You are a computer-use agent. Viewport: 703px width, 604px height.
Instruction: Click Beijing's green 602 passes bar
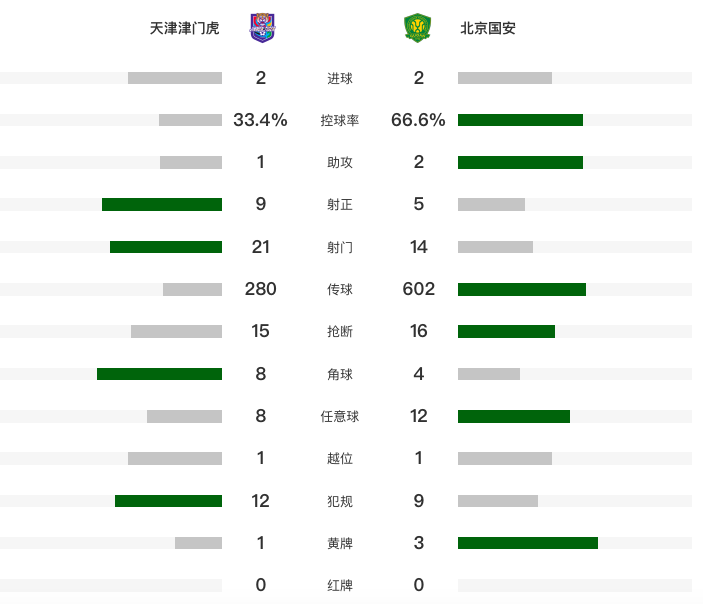point(522,289)
